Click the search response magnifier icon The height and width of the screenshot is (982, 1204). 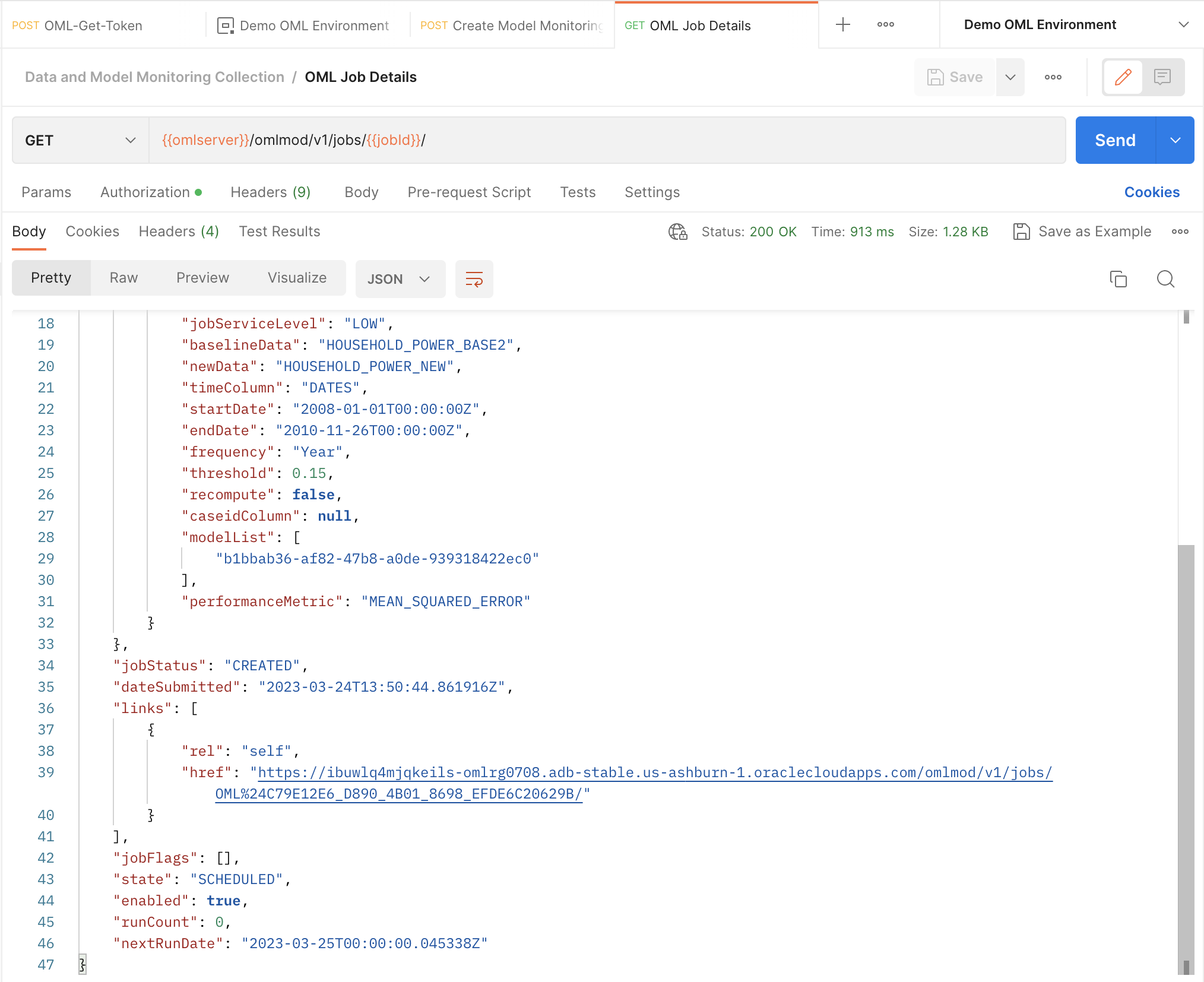tap(1165, 278)
